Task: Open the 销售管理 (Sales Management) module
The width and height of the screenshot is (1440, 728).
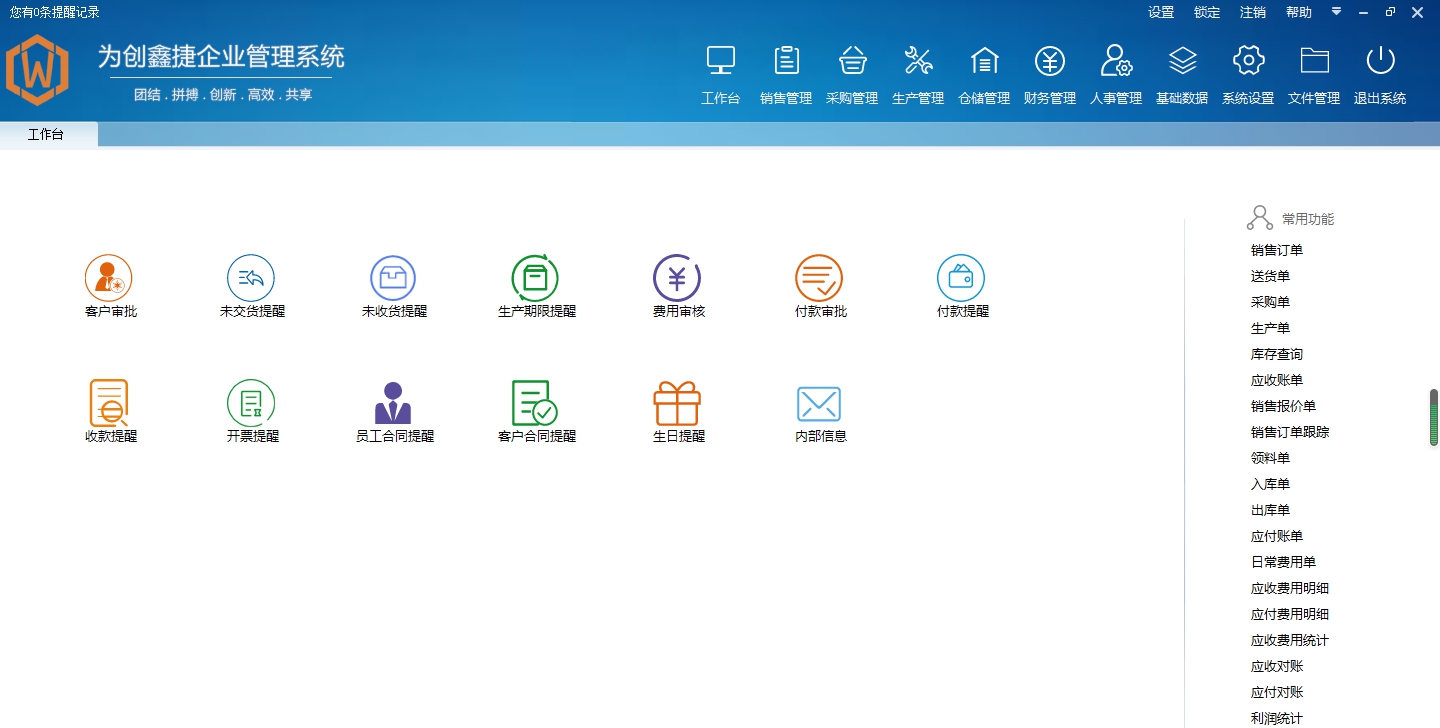Action: (x=786, y=70)
